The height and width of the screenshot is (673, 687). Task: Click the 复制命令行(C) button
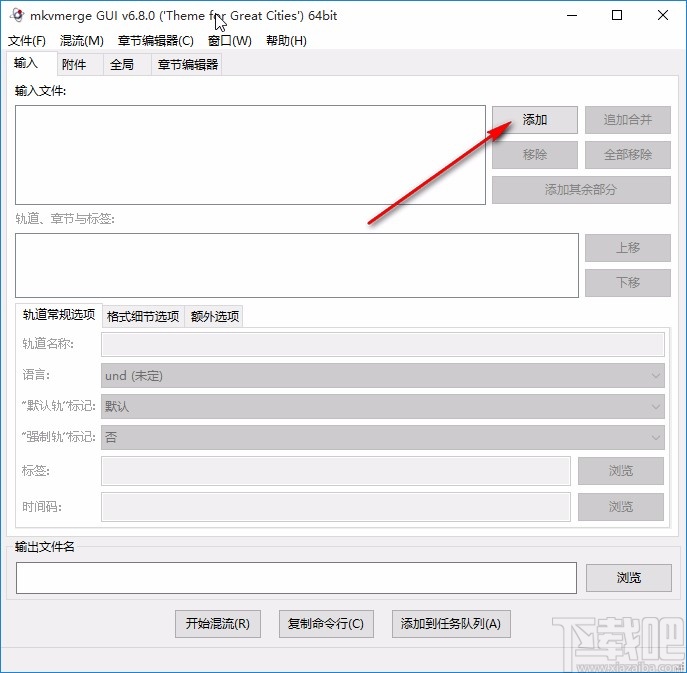[x=326, y=624]
